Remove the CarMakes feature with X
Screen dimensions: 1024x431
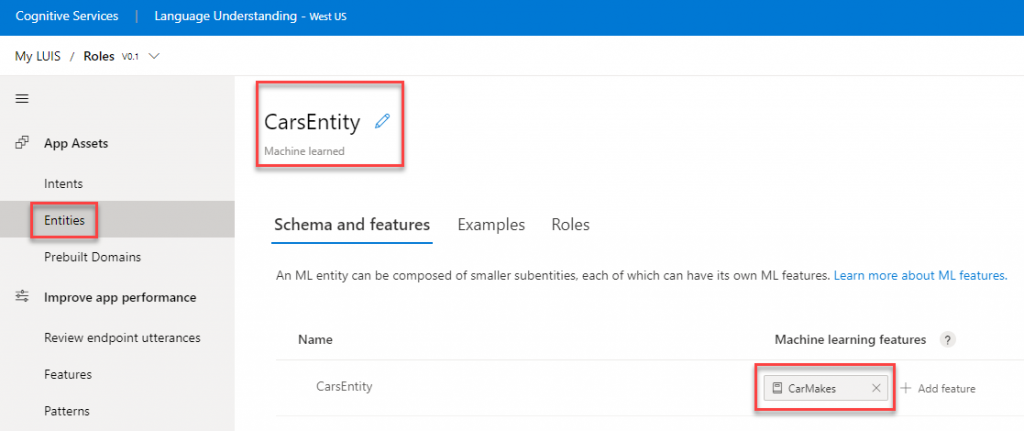click(876, 388)
